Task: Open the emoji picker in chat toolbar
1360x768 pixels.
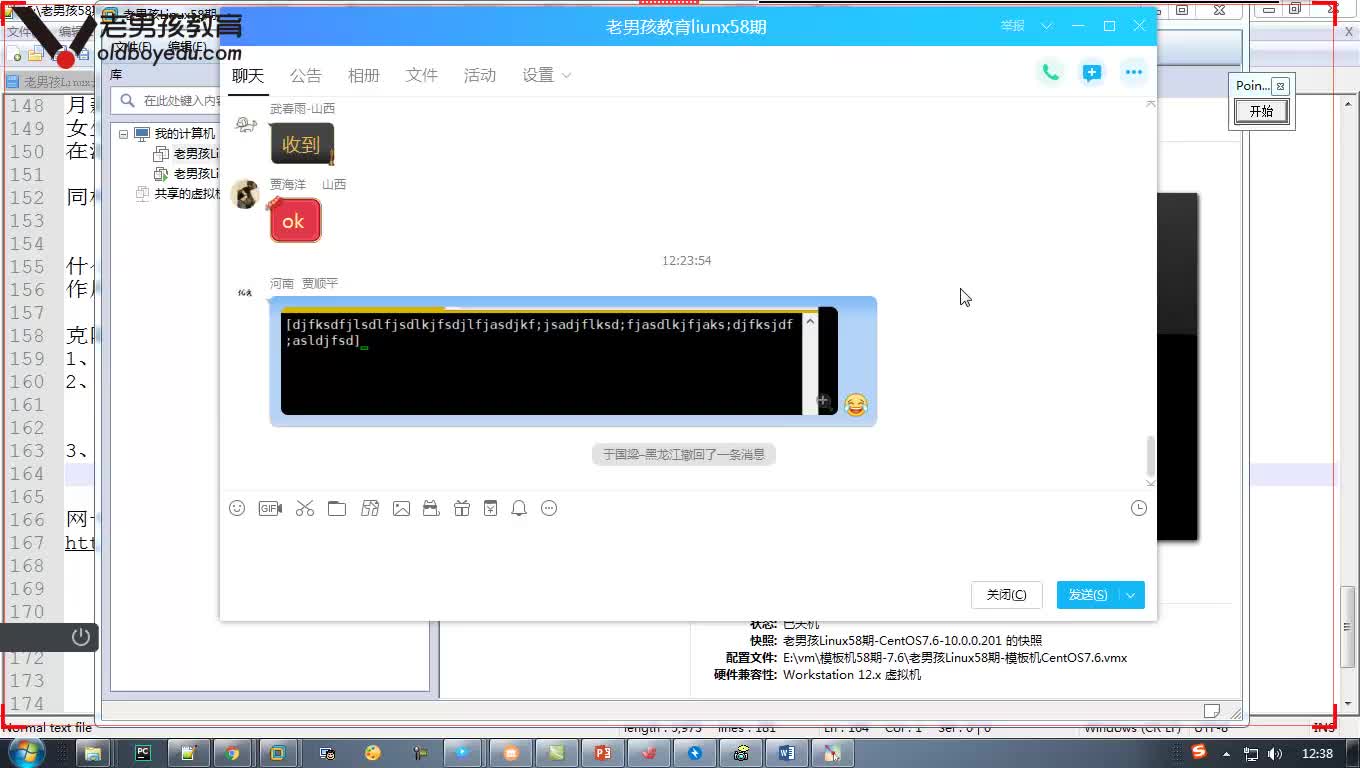Action: point(237,508)
